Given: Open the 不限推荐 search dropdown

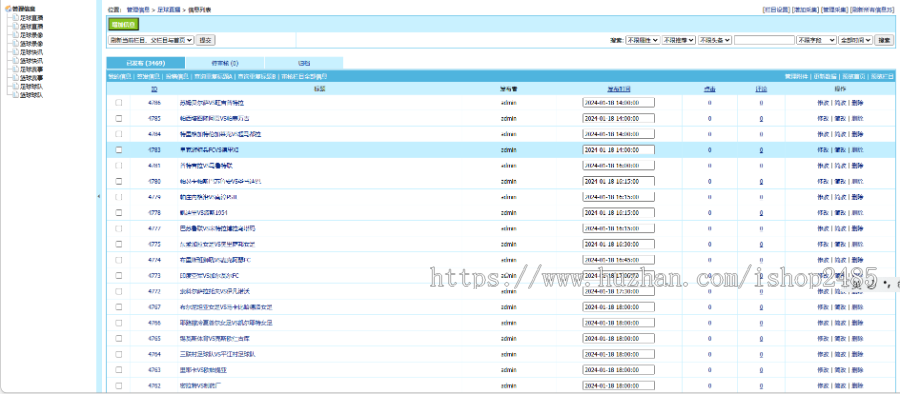Looking at the screenshot, I should pyautogui.click(x=678, y=40).
